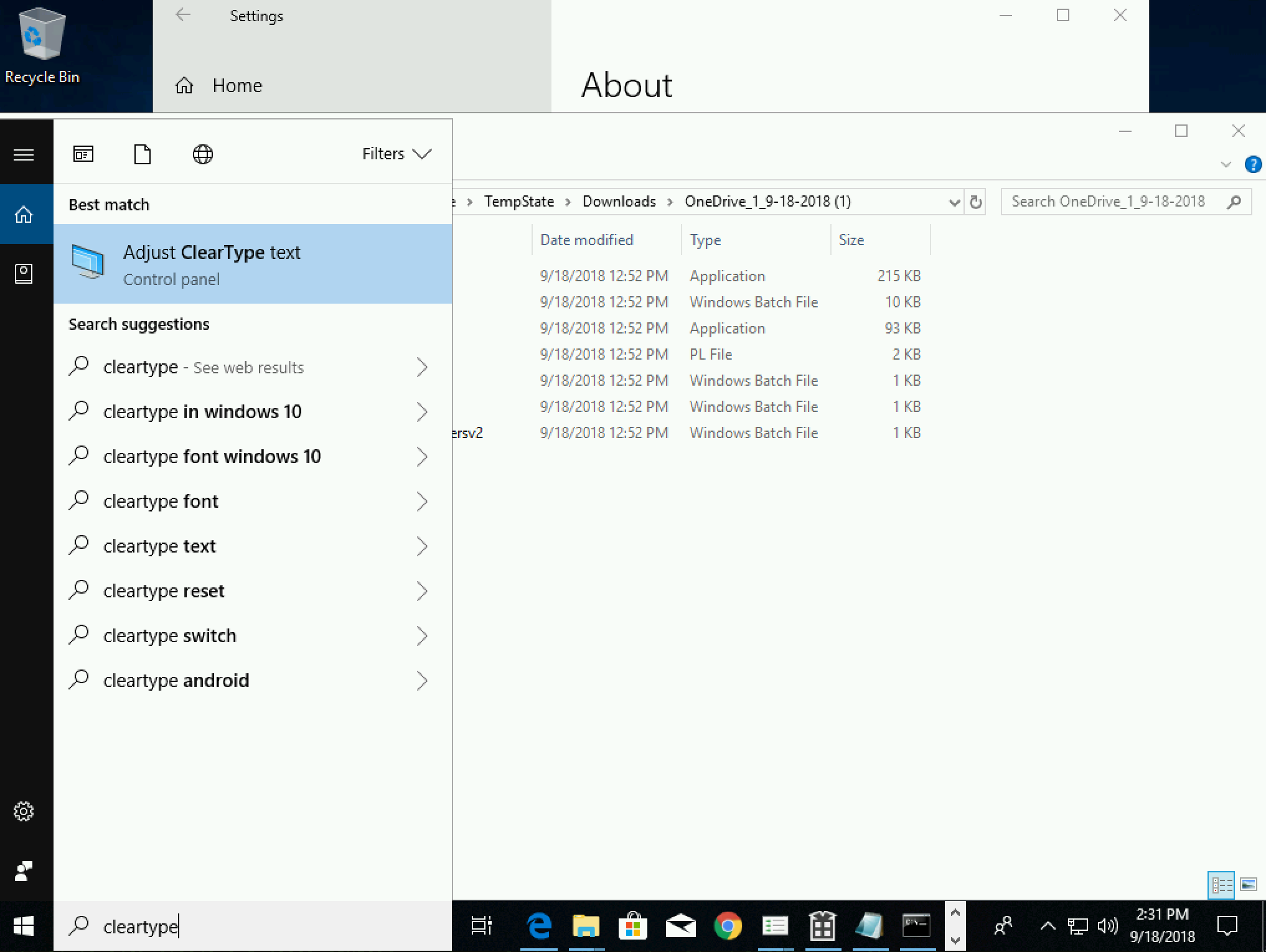
Task: Expand the cleartype font suggestion arrow
Action: point(424,501)
